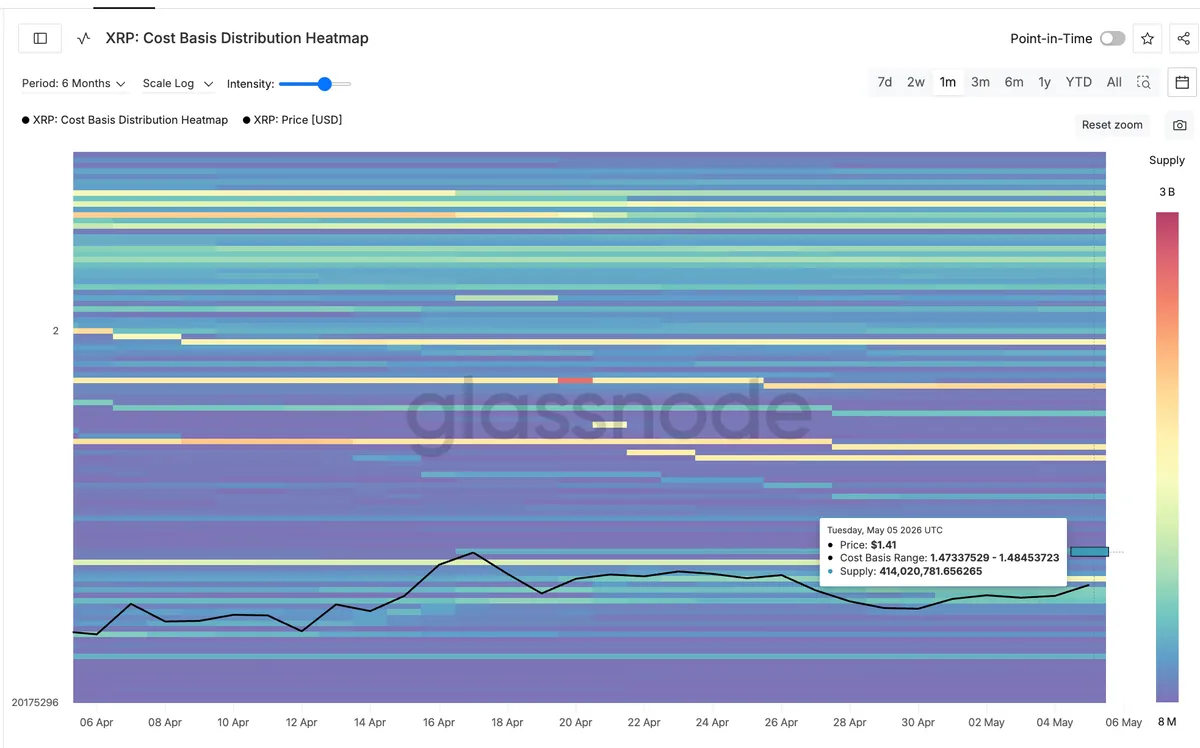Click the 26 Apr axis label
The height and width of the screenshot is (748, 1200).
[781, 722]
